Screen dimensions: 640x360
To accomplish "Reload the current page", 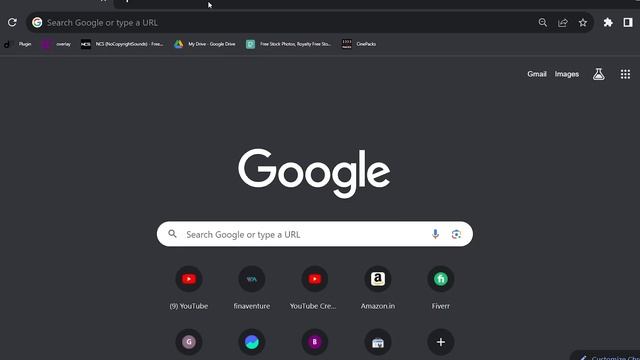I will (12, 22).
